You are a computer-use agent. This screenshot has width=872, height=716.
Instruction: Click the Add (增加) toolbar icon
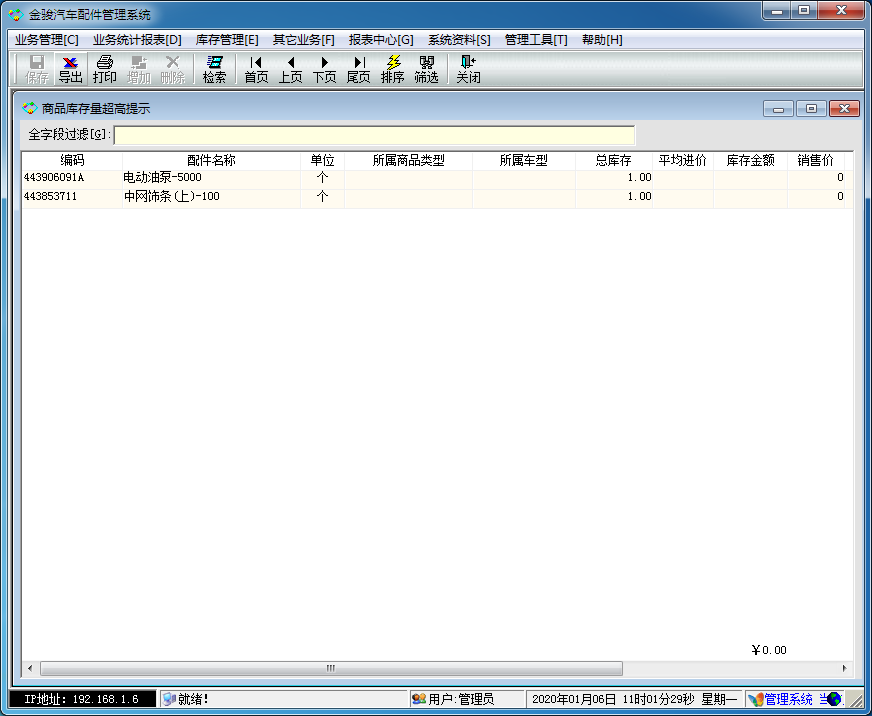pos(138,70)
